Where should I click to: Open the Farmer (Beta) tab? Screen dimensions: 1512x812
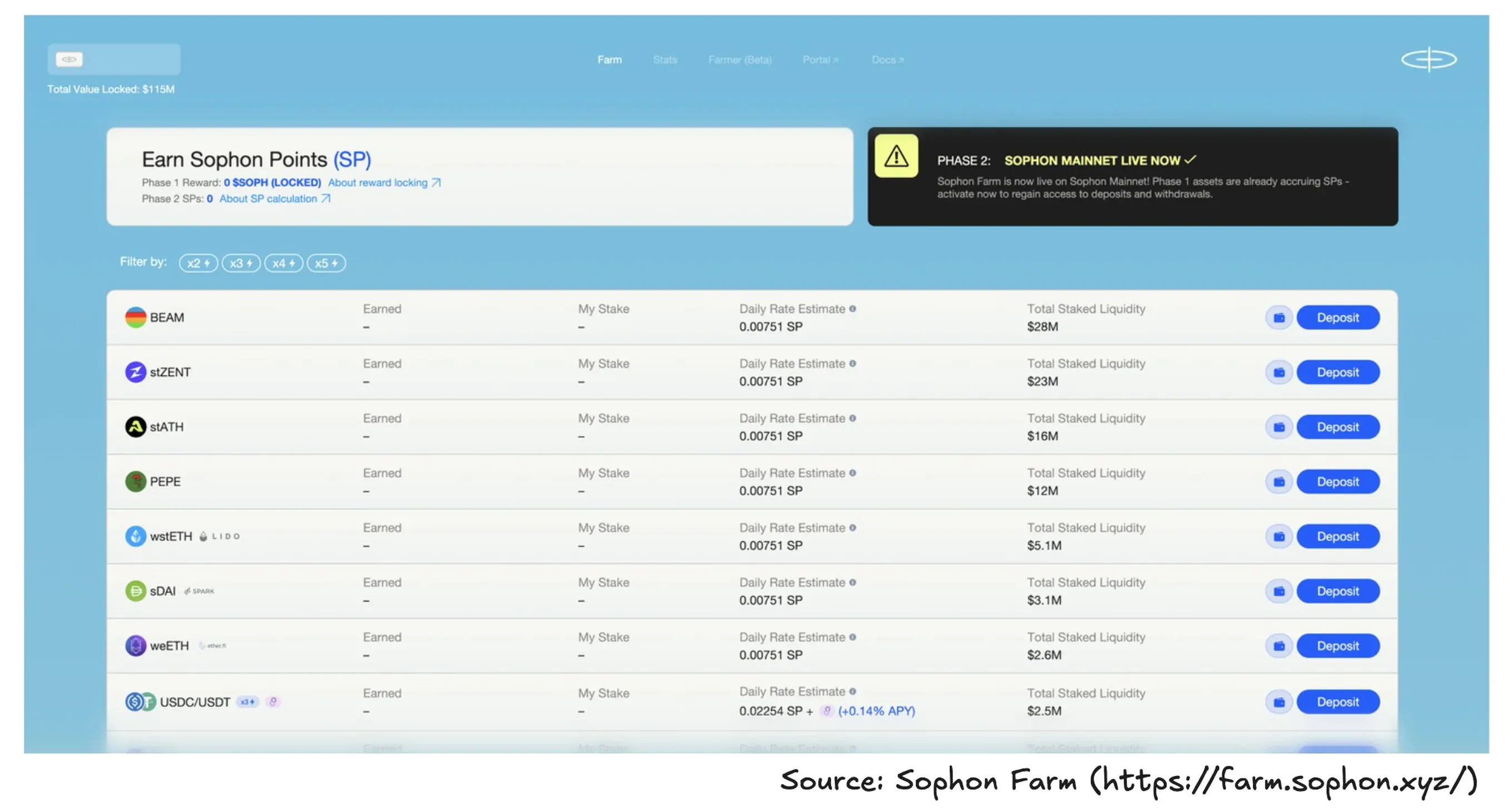(739, 60)
